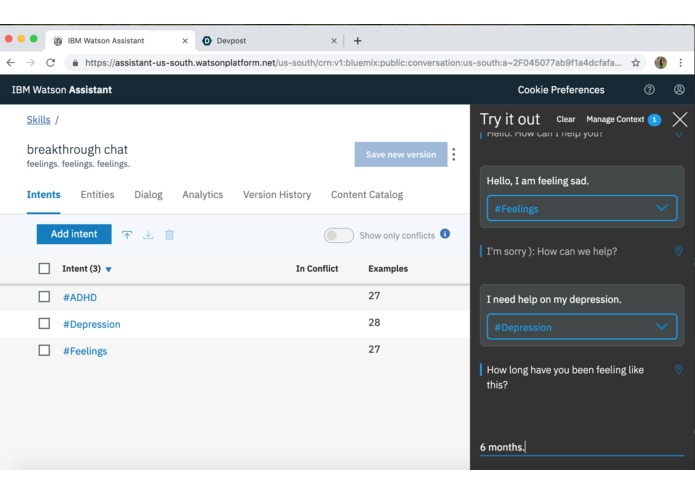Click the site lock security icon
The width and height of the screenshot is (695, 494).
point(75,63)
